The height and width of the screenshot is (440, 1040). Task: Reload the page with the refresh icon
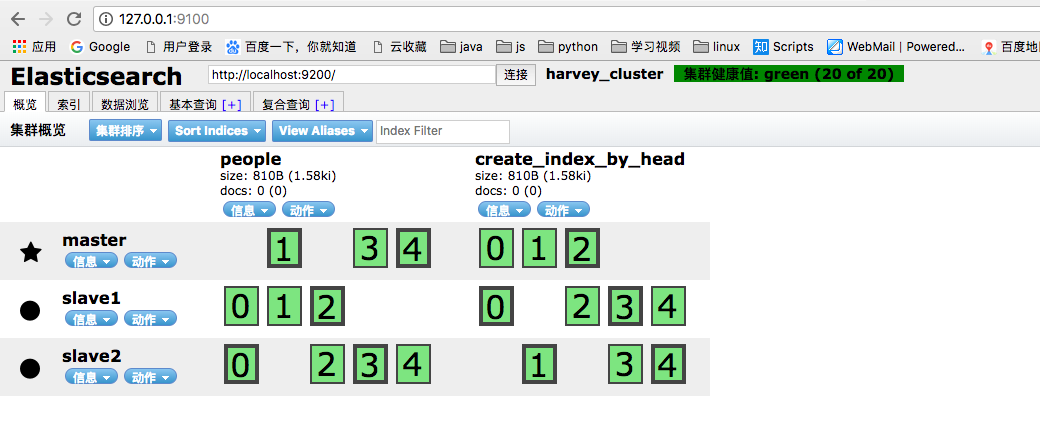coord(74,19)
